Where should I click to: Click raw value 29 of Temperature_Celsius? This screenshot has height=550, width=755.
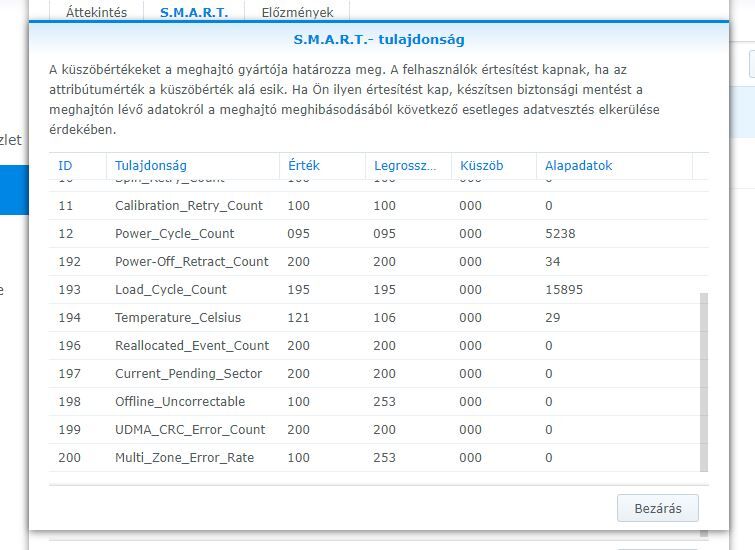[x=553, y=317]
